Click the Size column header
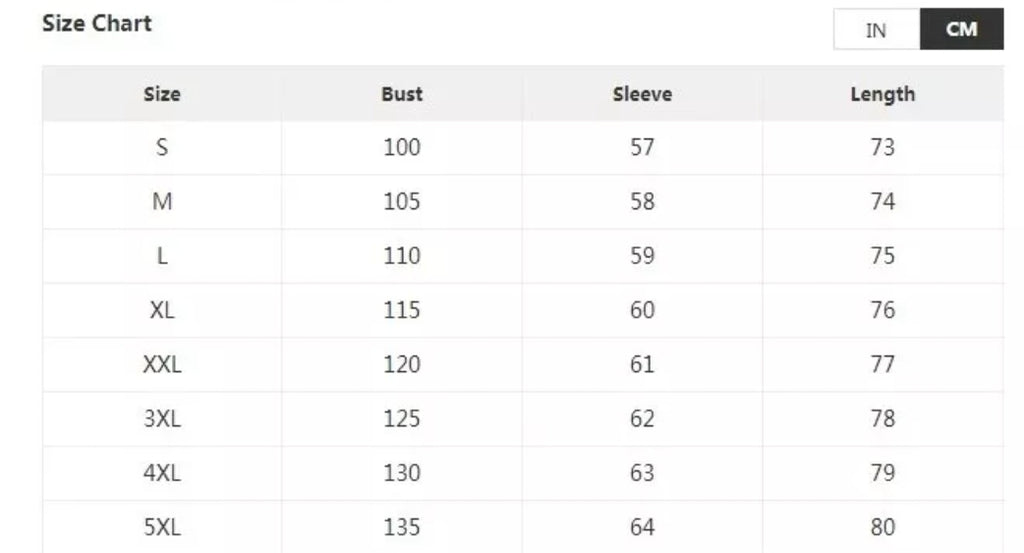1024x553 pixels. pyautogui.click(x=162, y=95)
